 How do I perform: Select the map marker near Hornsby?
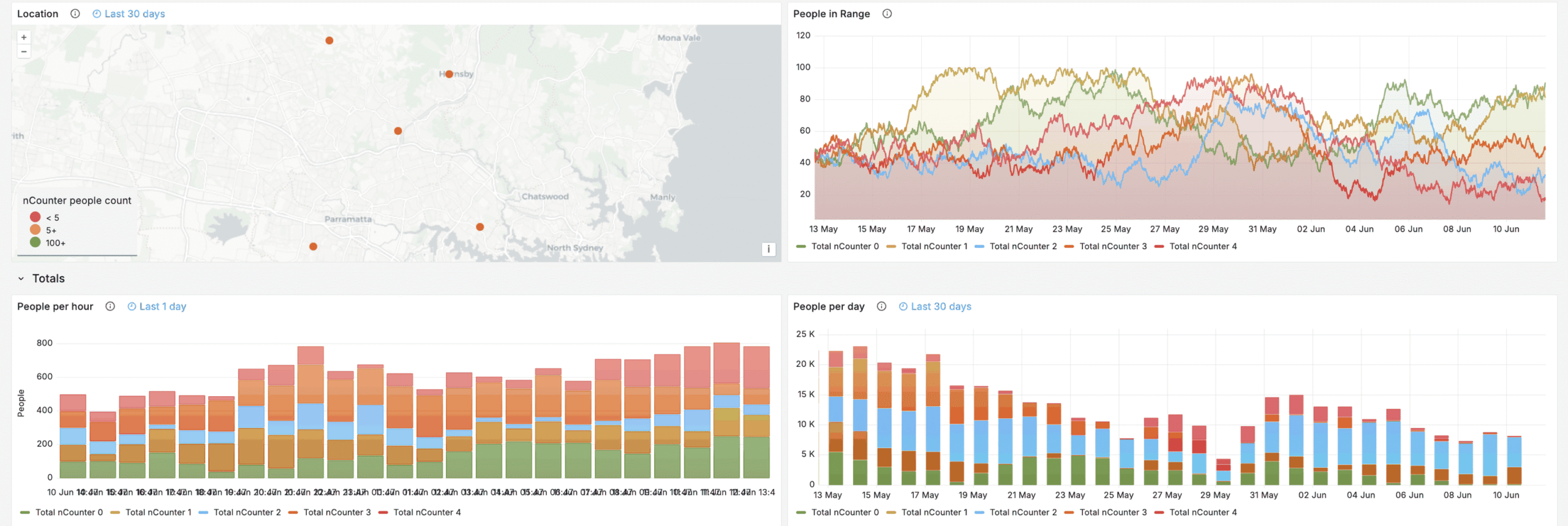(449, 74)
